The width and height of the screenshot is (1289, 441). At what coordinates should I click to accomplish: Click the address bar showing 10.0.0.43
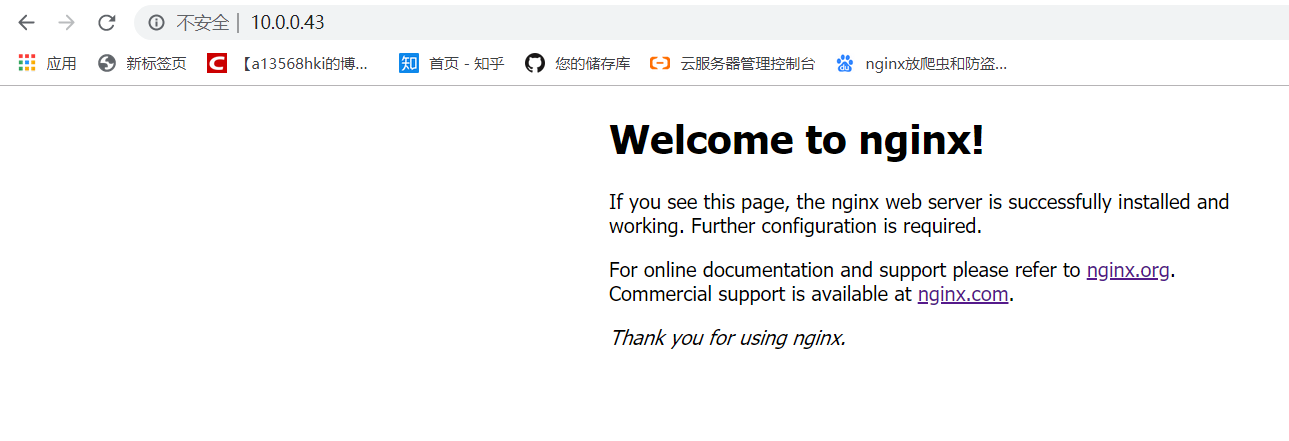711,22
